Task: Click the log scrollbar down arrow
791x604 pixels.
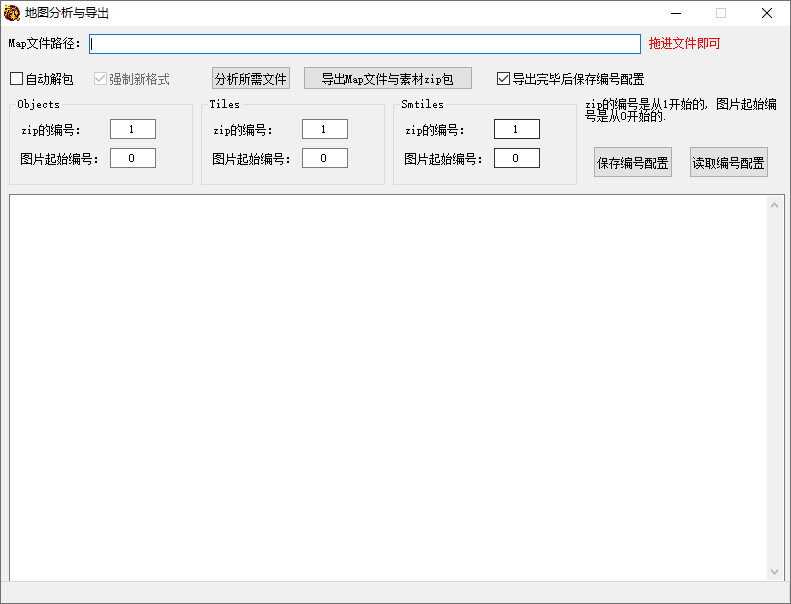Action: click(x=774, y=571)
